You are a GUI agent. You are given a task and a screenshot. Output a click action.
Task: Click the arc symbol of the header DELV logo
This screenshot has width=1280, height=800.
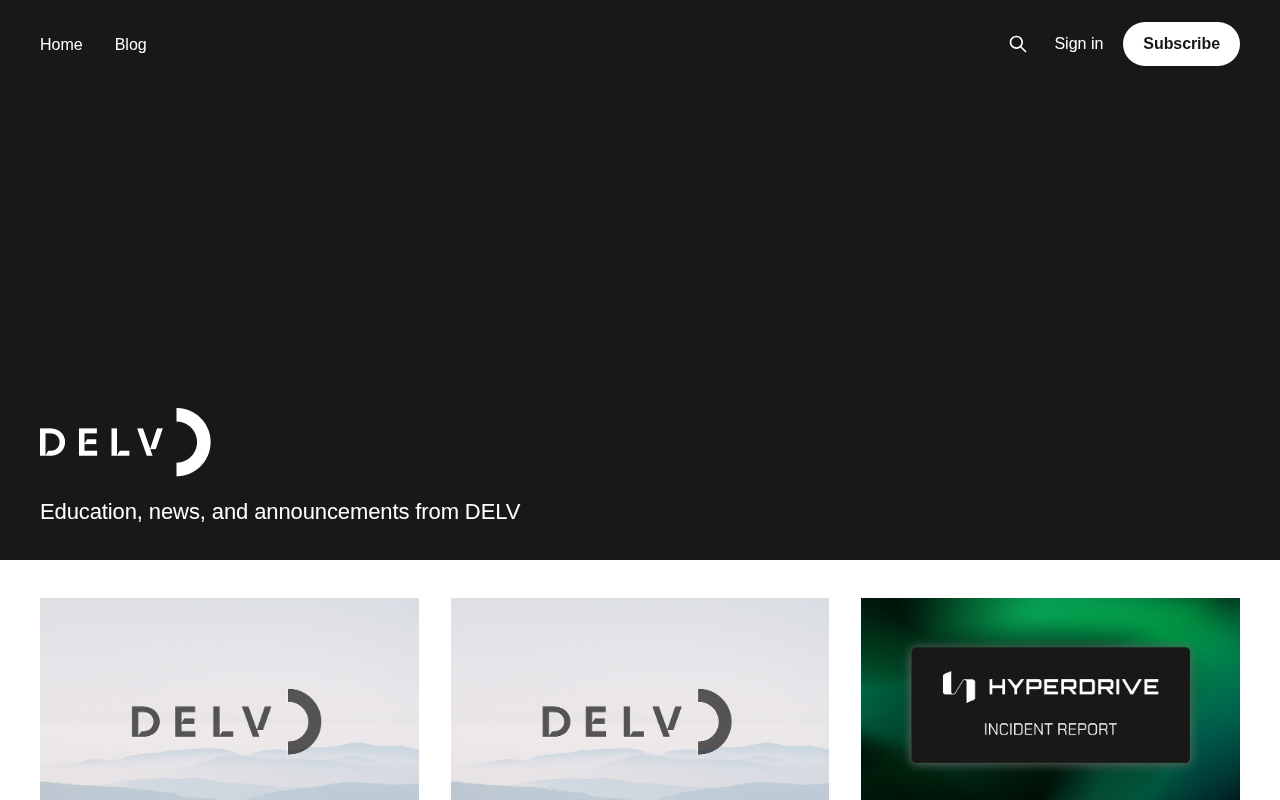pos(194,442)
